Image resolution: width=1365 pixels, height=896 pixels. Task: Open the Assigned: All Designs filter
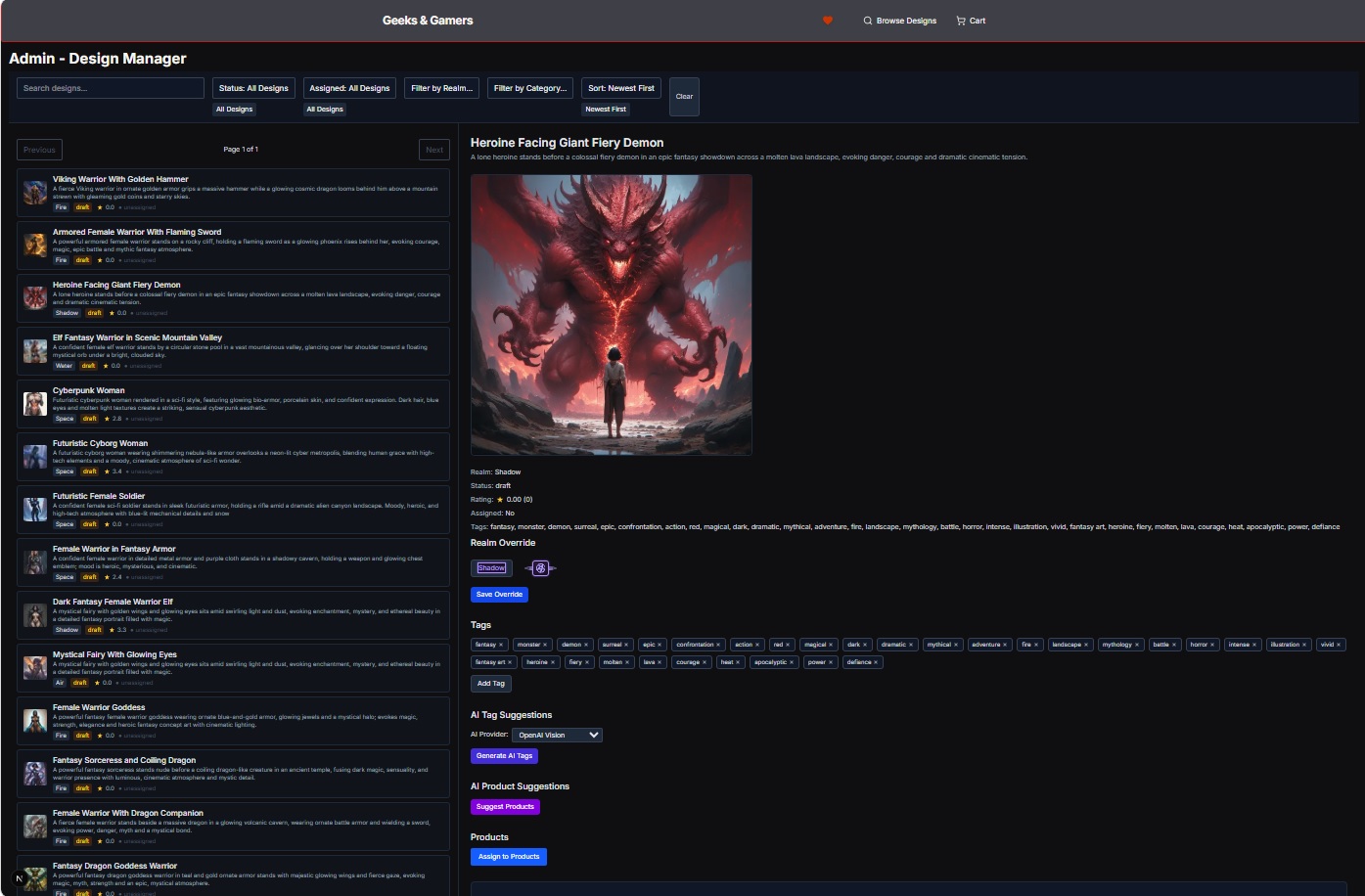point(349,88)
